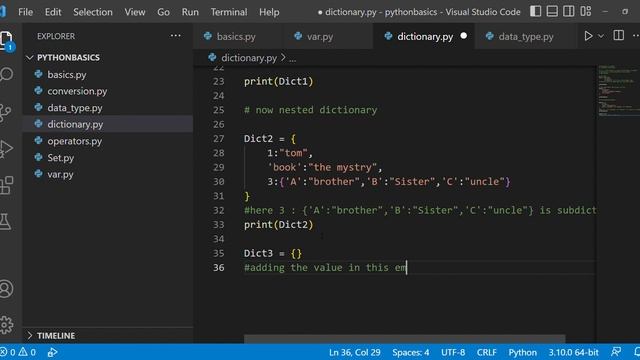
Task: Click dictionary.py in the breadcrumb
Action: coord(249,58)
